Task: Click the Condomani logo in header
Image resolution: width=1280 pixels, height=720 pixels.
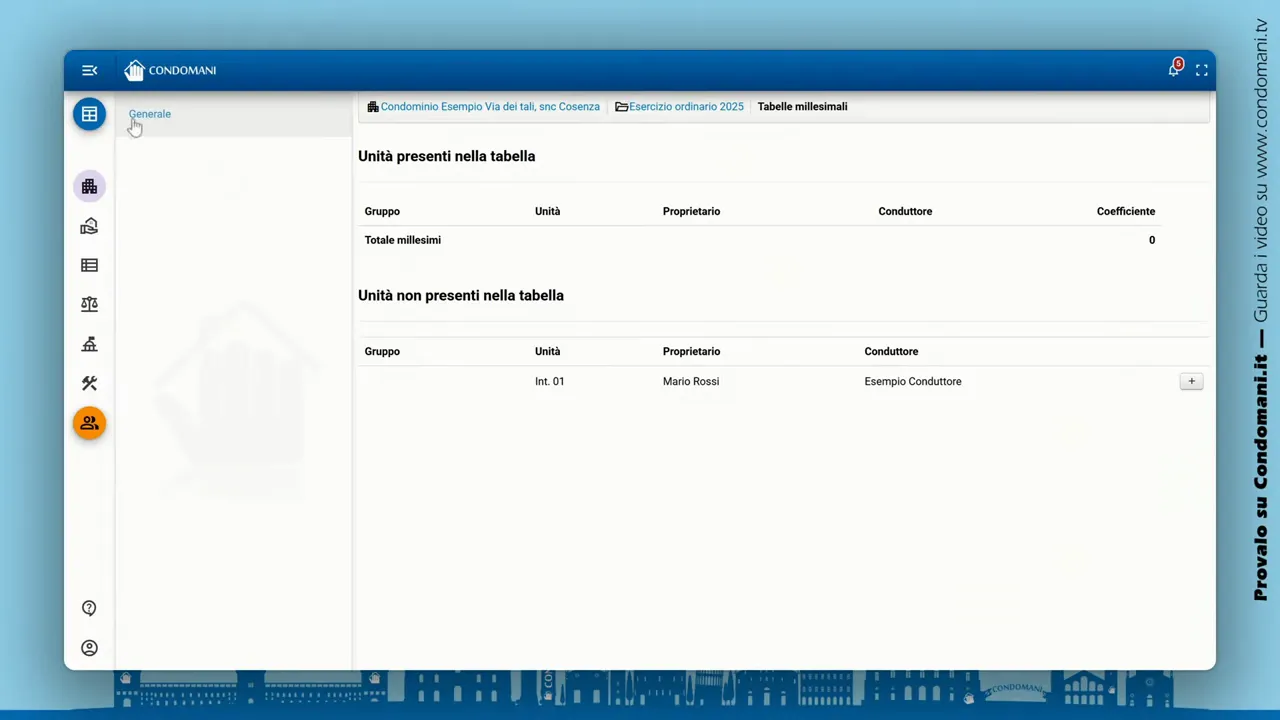Action: (170, 70)
